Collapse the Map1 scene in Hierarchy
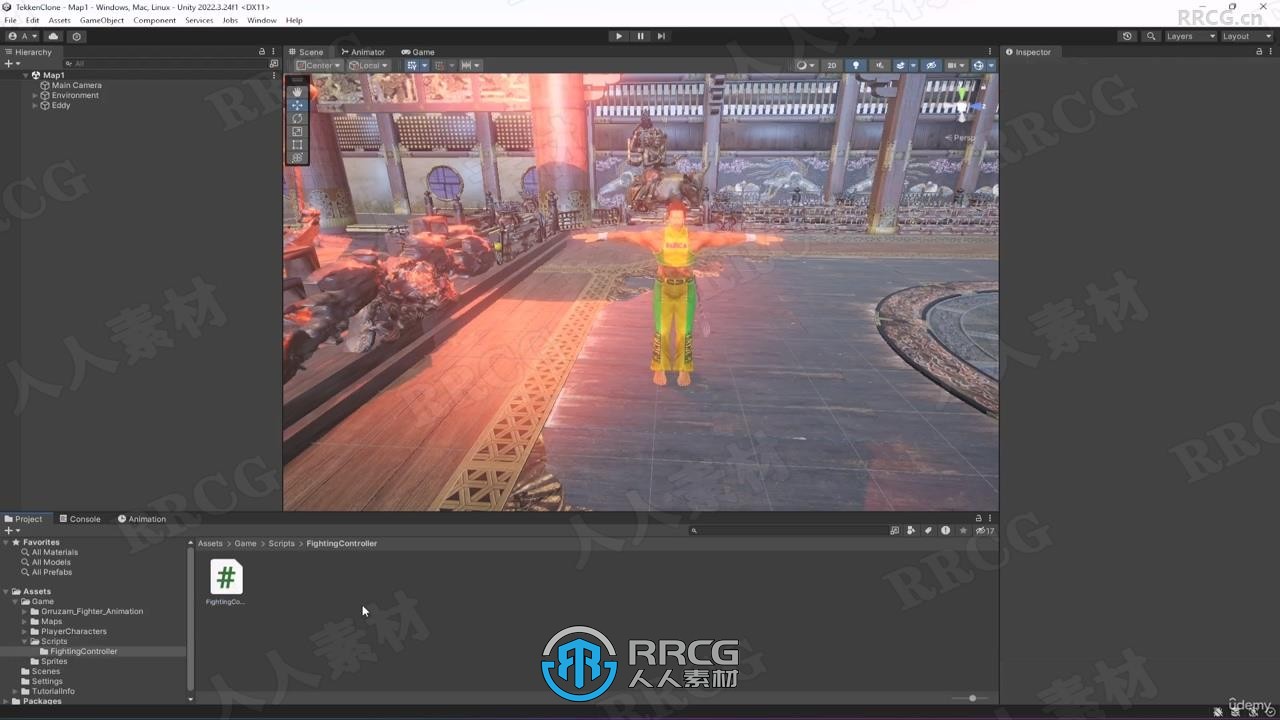 26,75
